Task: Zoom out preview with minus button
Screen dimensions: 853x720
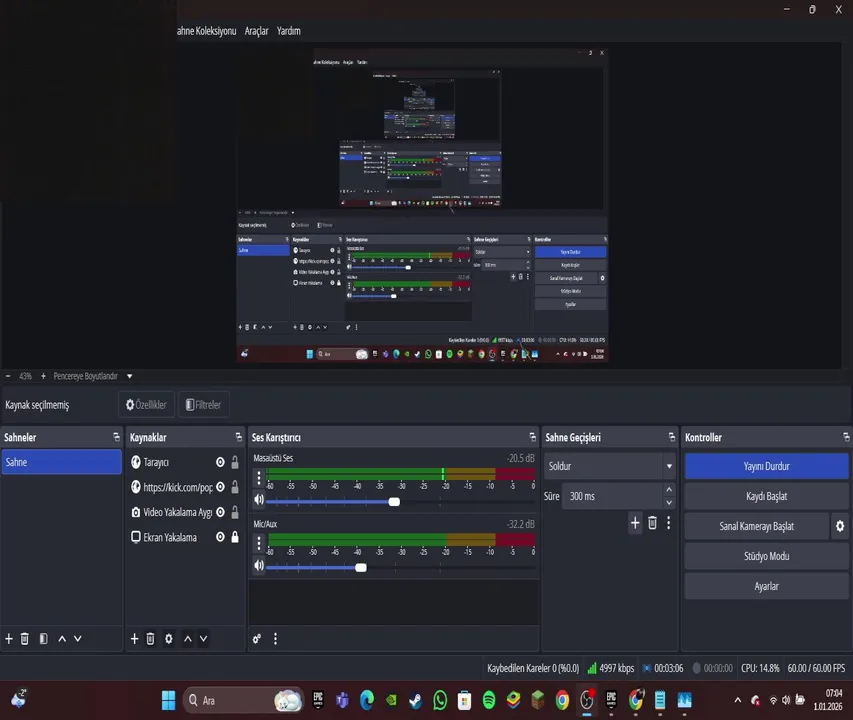Action: tap(8, 376)
